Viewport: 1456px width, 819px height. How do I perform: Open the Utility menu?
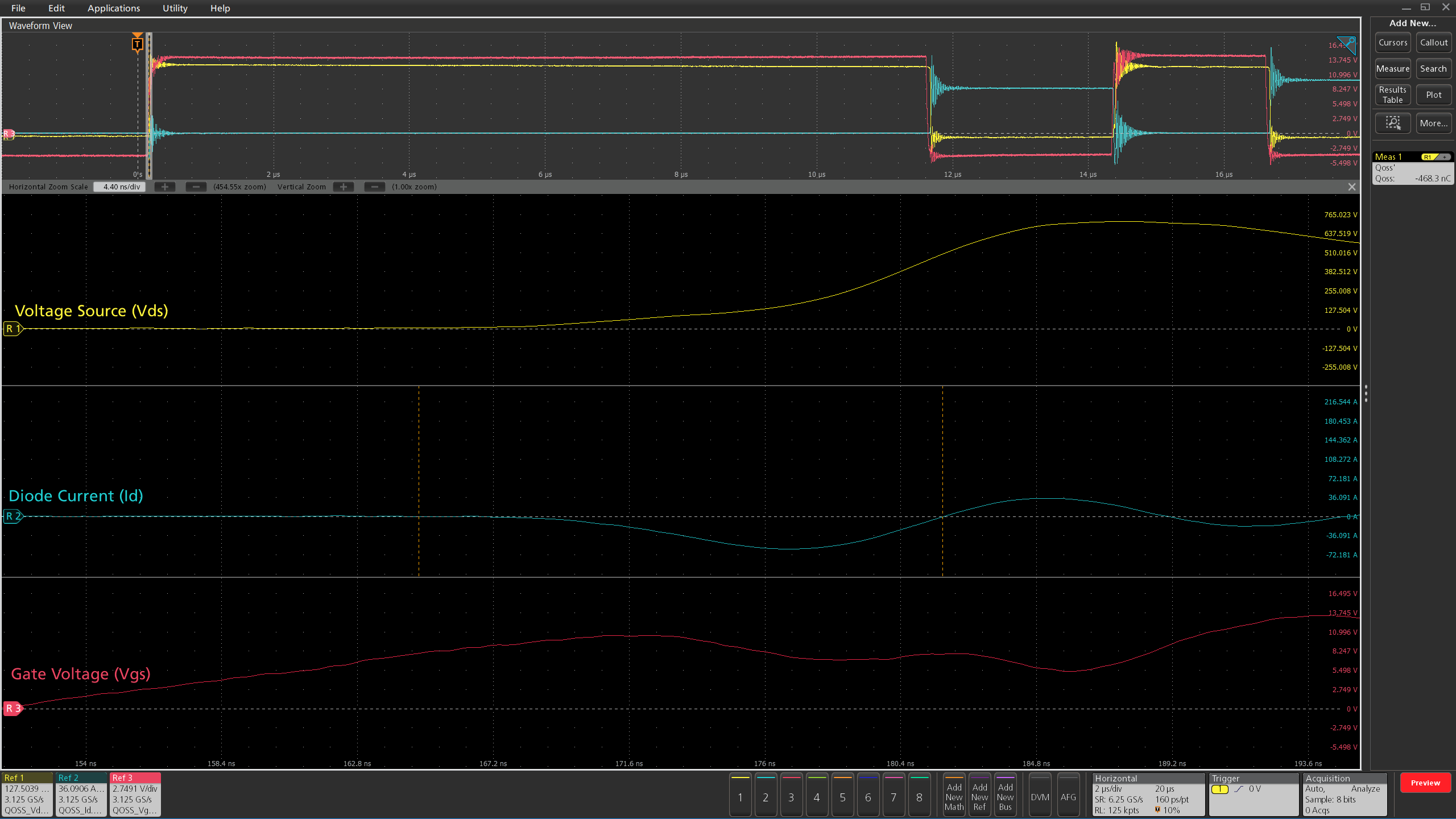tap(175, 8)
